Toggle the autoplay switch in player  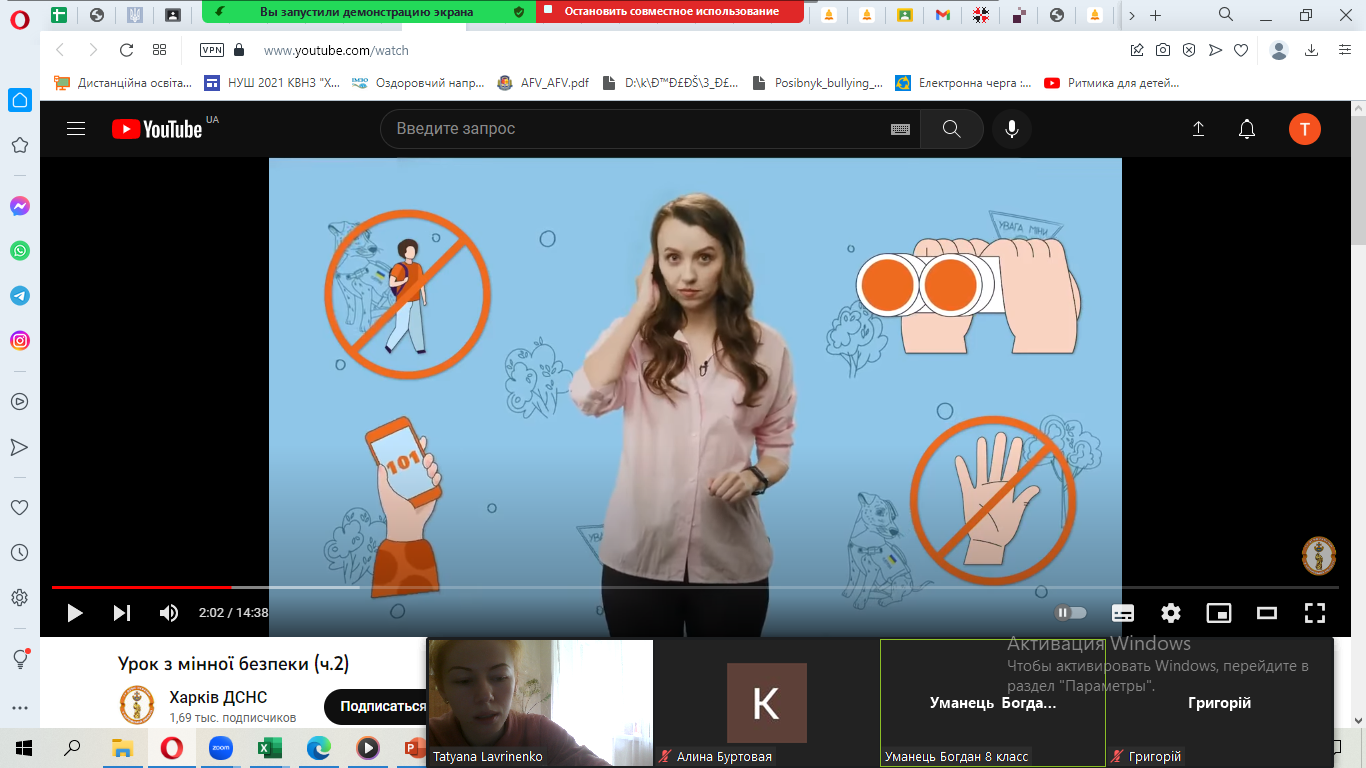coord(1071,613)
